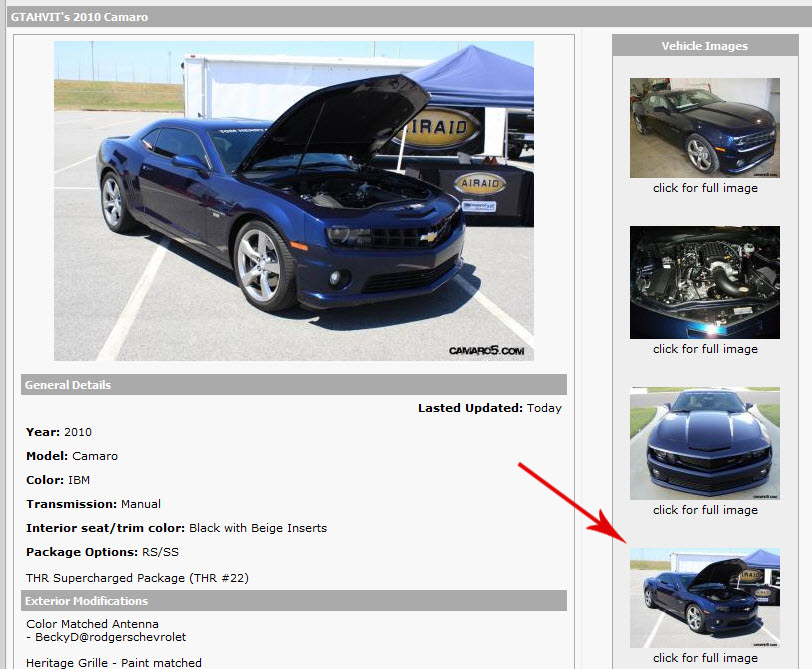The height and width of the screenshot is (669, 812).
Task: Select the bottom hood-open car thumbnail
Action: click(x=704, y=597)
